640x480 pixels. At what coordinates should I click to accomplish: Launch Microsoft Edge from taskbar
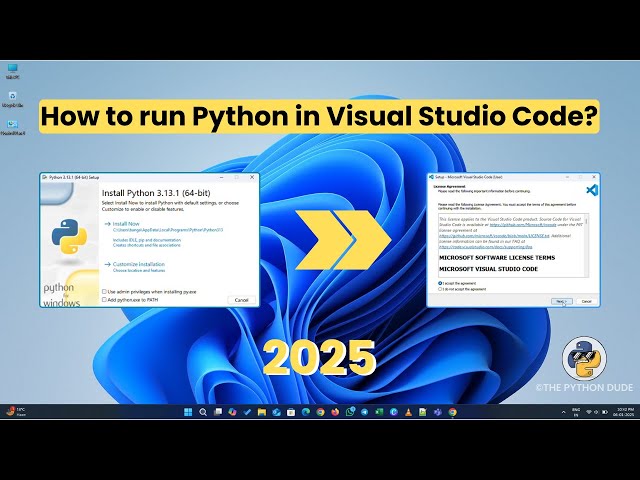click(x=306, y=412)
